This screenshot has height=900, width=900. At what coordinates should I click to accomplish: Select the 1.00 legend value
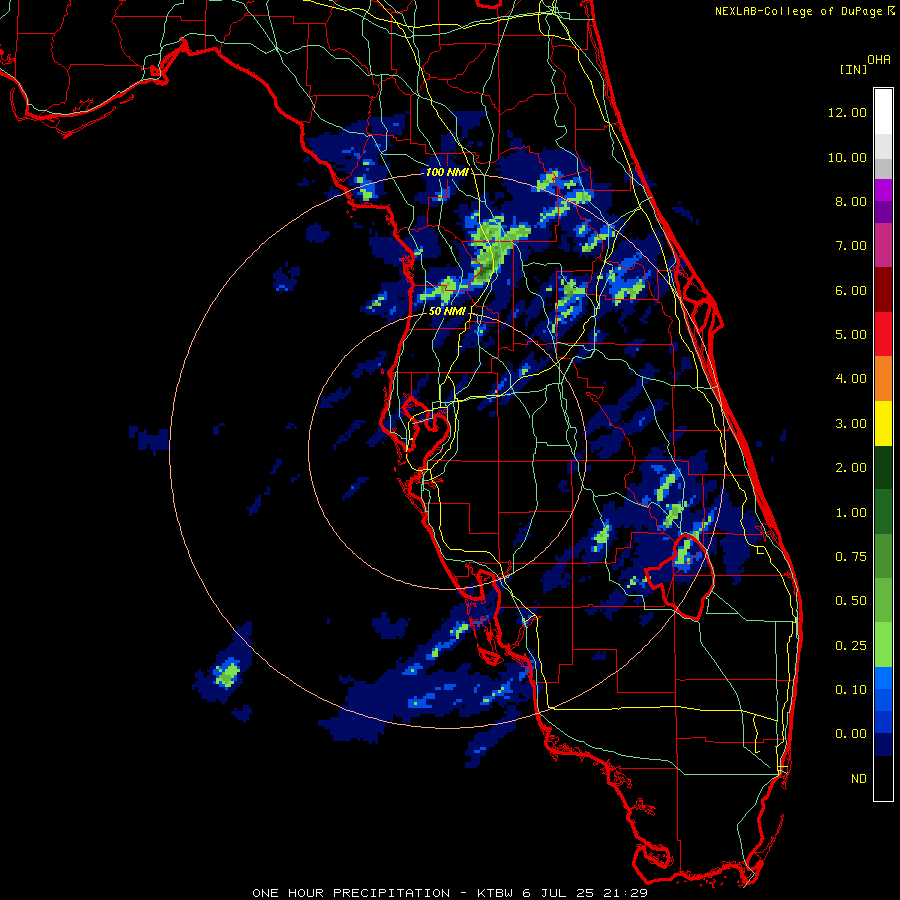click(x=850, y=513)
